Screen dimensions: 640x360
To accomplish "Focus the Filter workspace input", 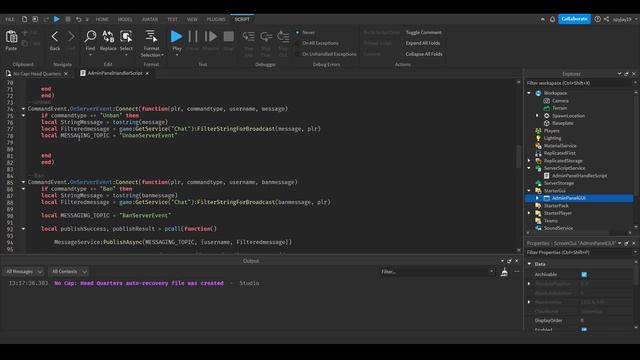I will point(578,83).
